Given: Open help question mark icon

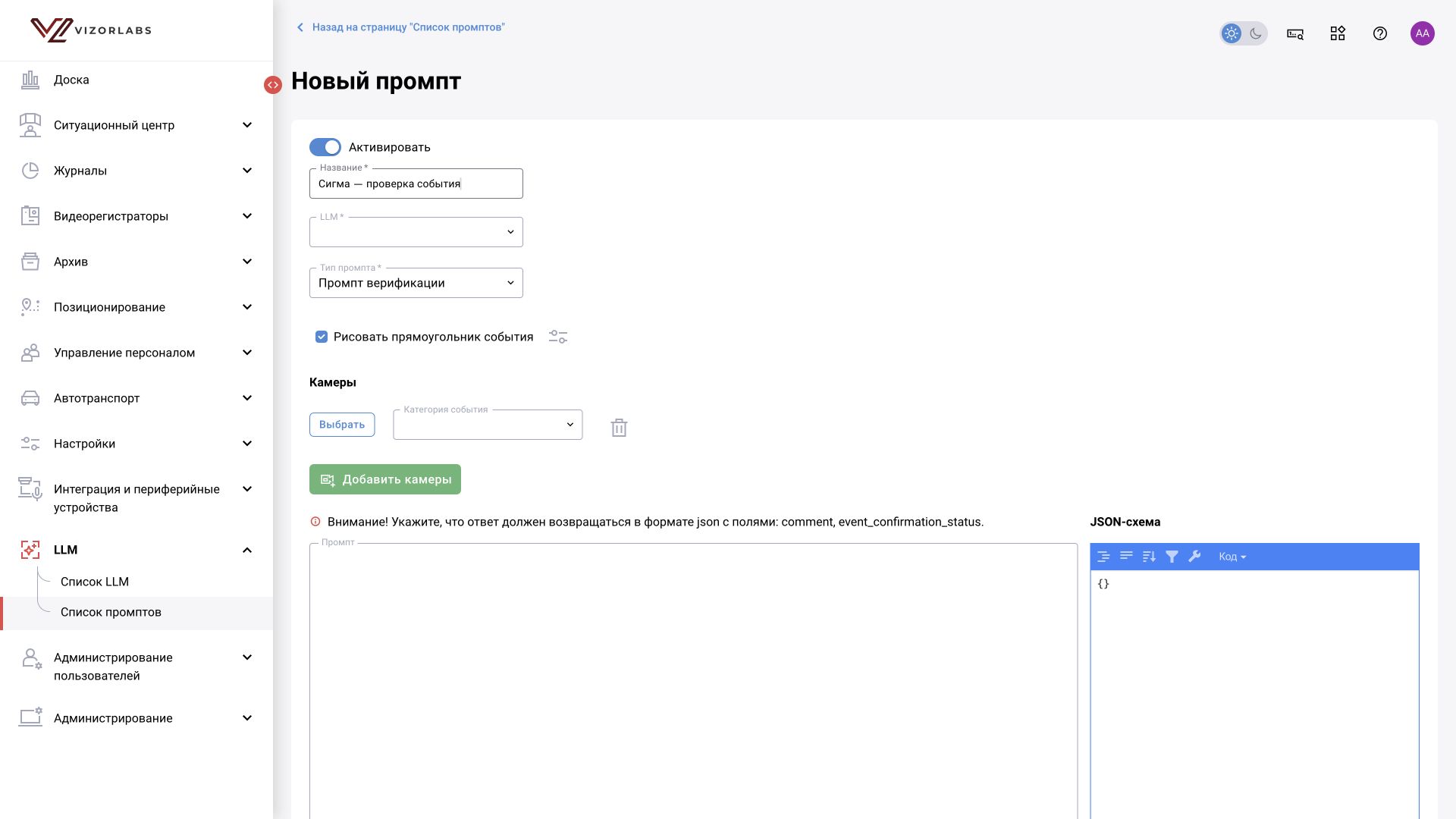Looking at the screenshot, I should (x=1380, y=33).
